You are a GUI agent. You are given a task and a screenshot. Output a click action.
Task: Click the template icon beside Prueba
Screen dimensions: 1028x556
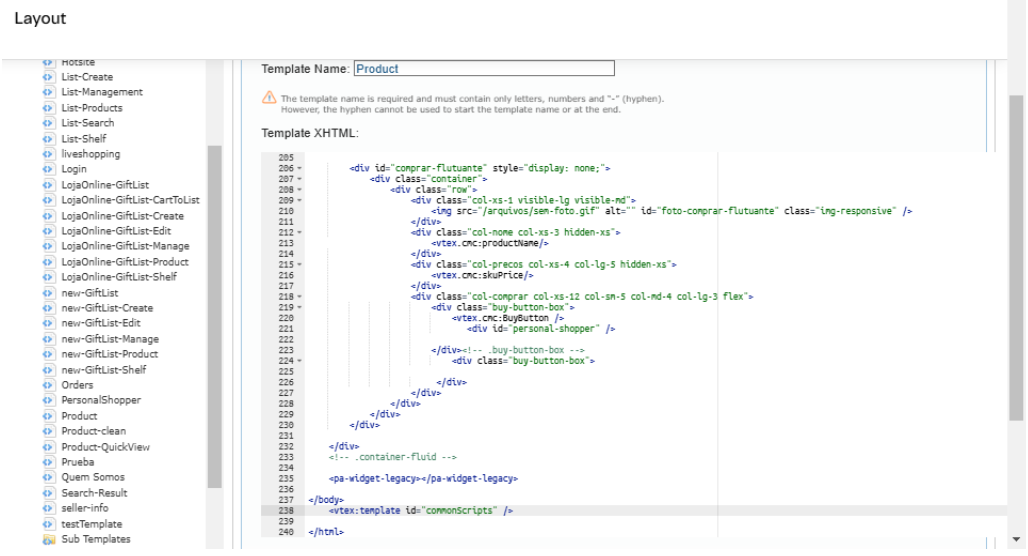tap(49, 462)
